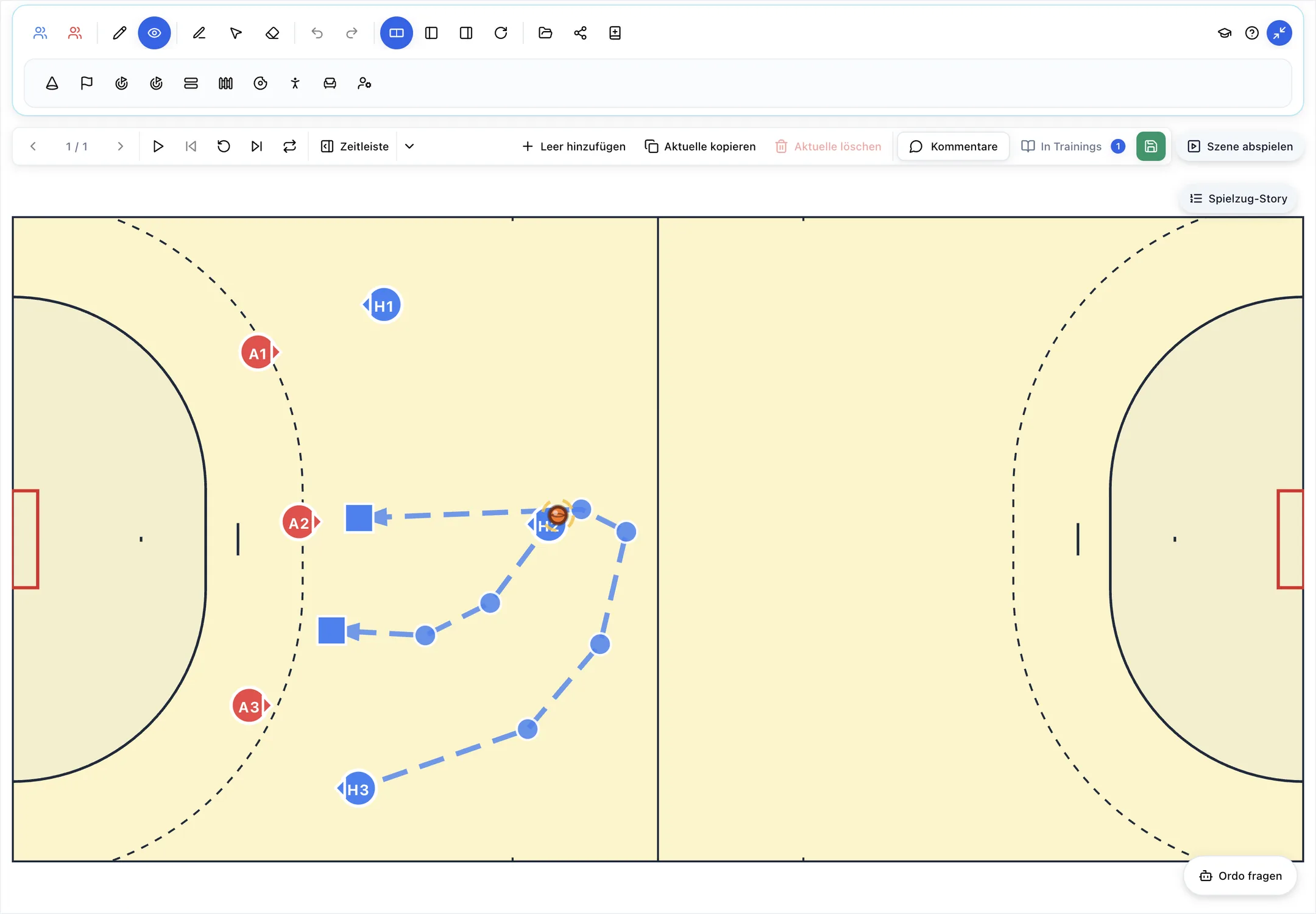This screenshot has height=914, width=1316.
Task: Click the share icon
Action: (580, 33)
